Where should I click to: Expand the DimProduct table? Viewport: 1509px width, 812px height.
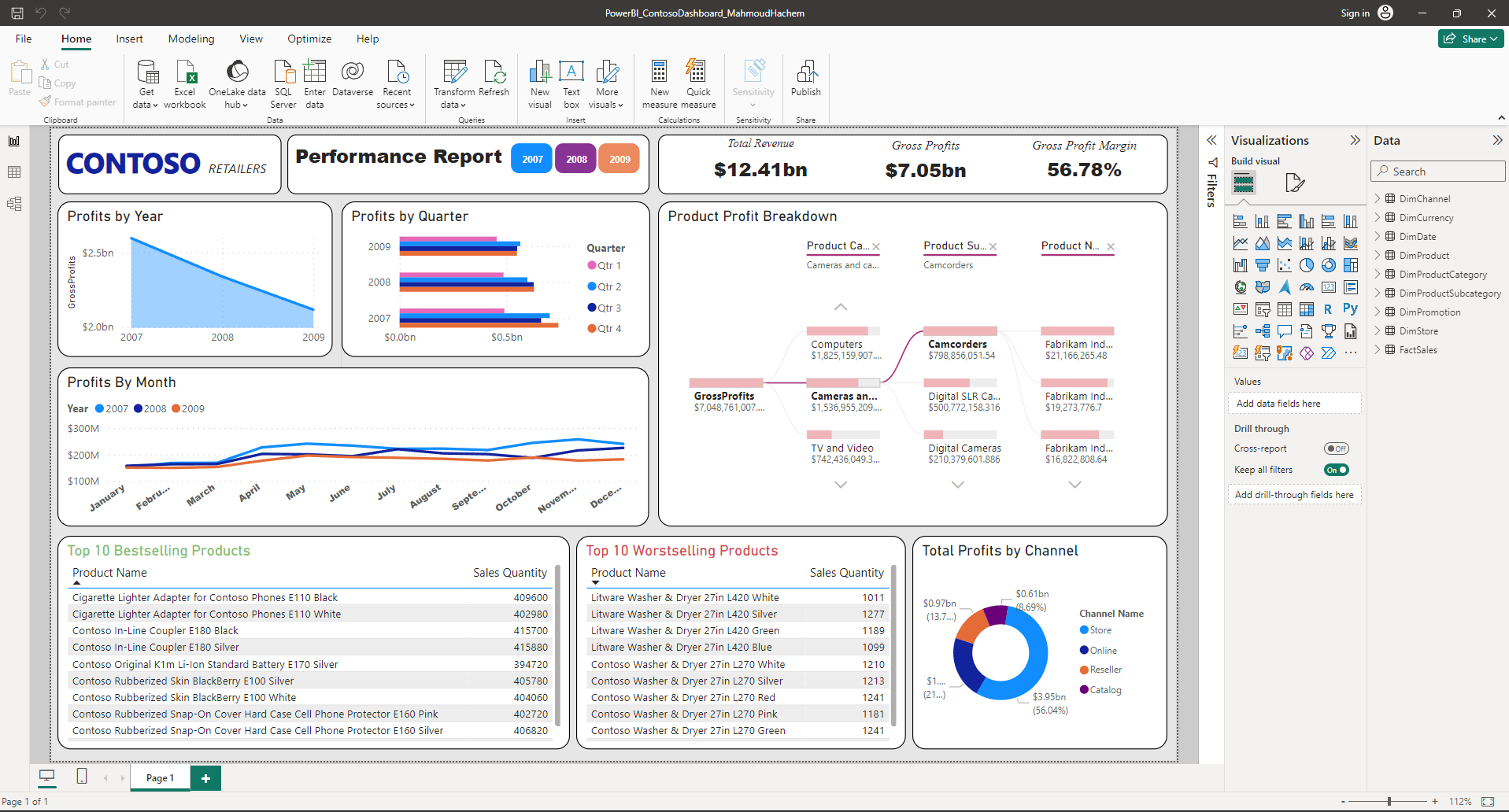click(x=1378, y=255)
